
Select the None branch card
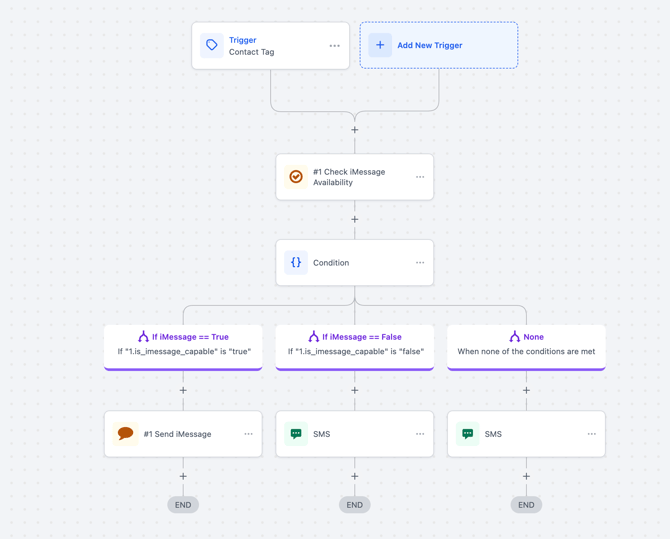(526, 345)
